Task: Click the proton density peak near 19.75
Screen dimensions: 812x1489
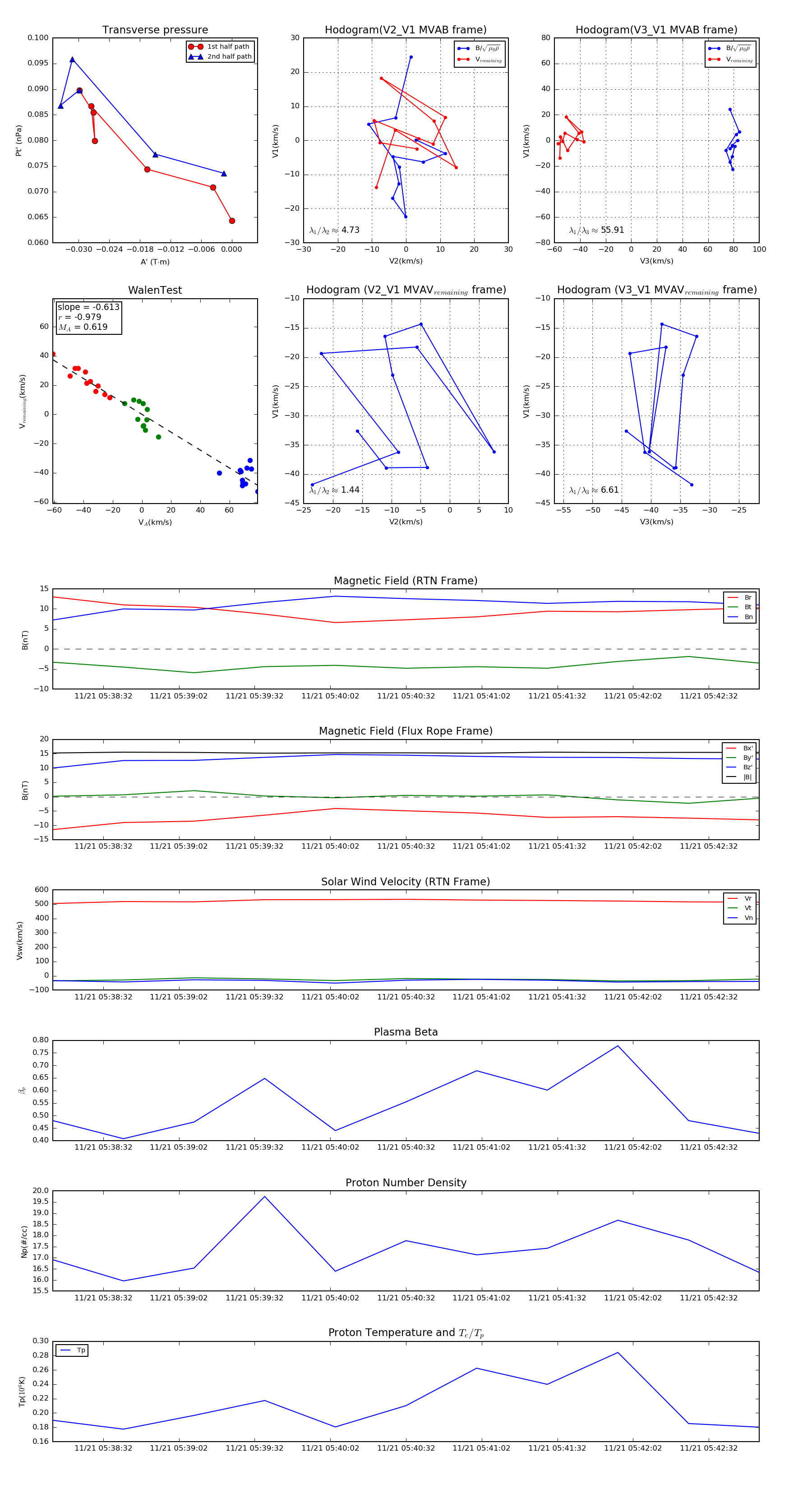Action: click(265, 1197)
